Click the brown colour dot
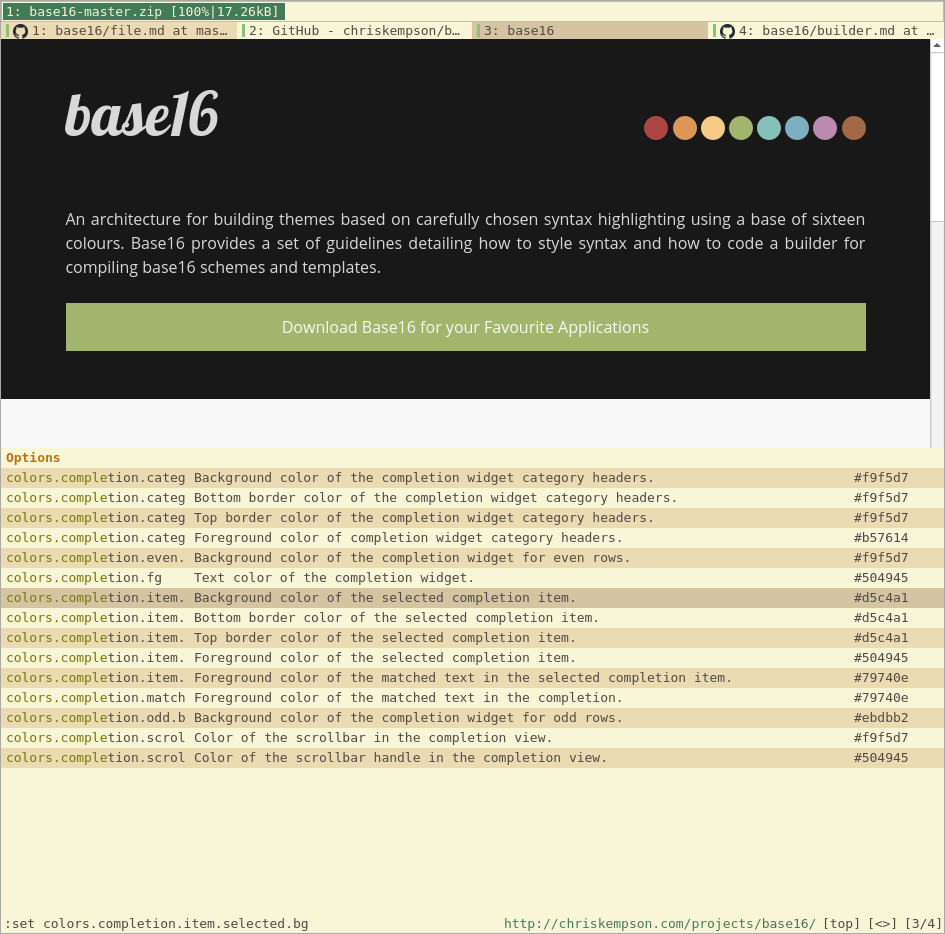This screenshot has height=934, width=945. 854,128
